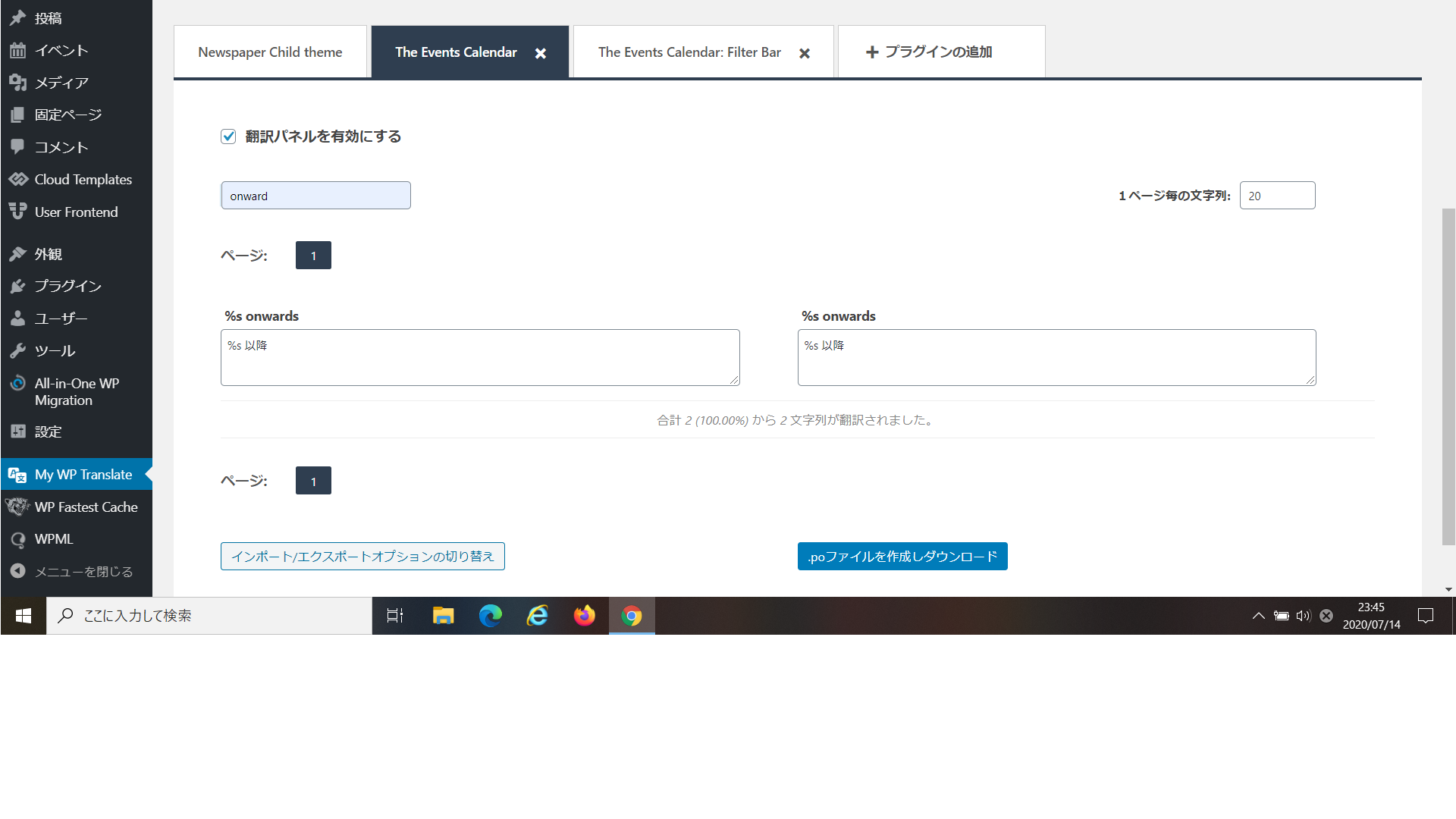Click the WP Fastest Cache icon
This screenshot has height=819, width=1456.
(17, 506)
